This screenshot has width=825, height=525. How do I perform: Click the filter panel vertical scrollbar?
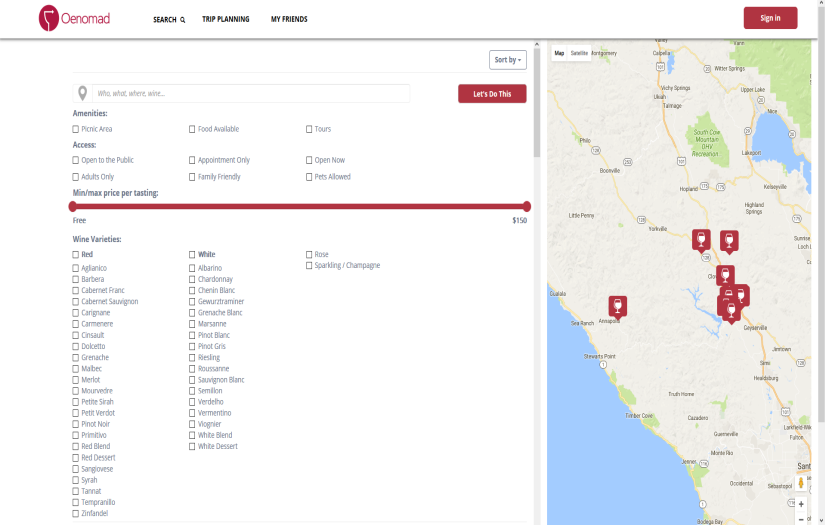tap(537, 103)
